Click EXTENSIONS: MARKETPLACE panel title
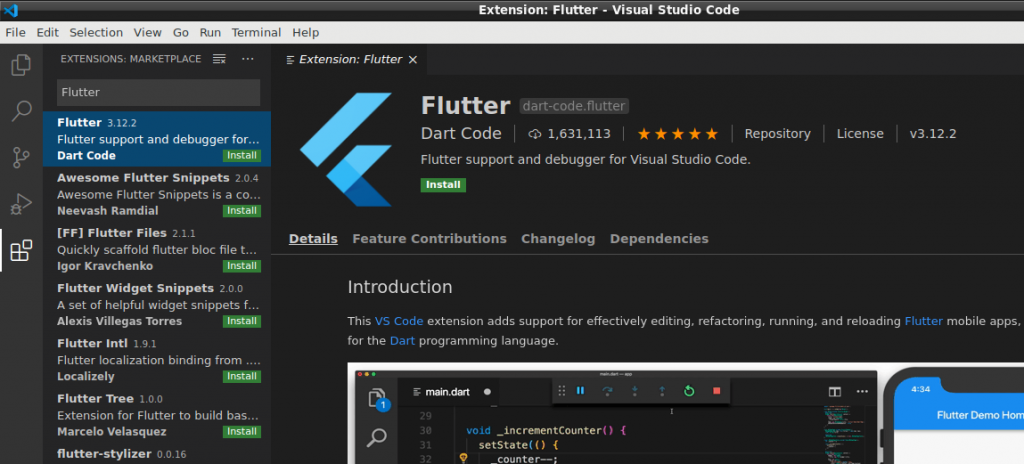Viewport: 1024px width, 464px height. pos(131,59)
